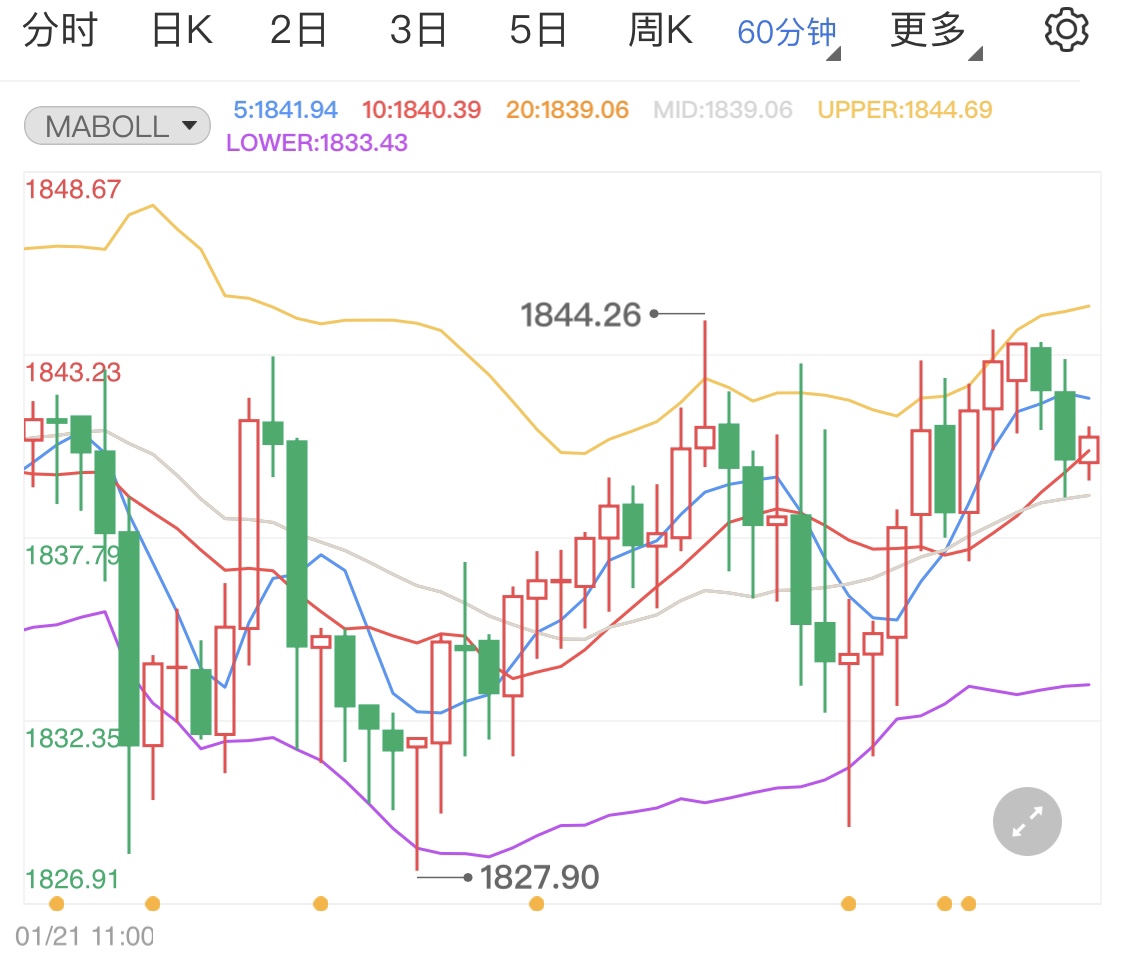Click the 1826.91 axis price label
The image size is (1125, 965).
pyautogui.click(x=72, y=879)
